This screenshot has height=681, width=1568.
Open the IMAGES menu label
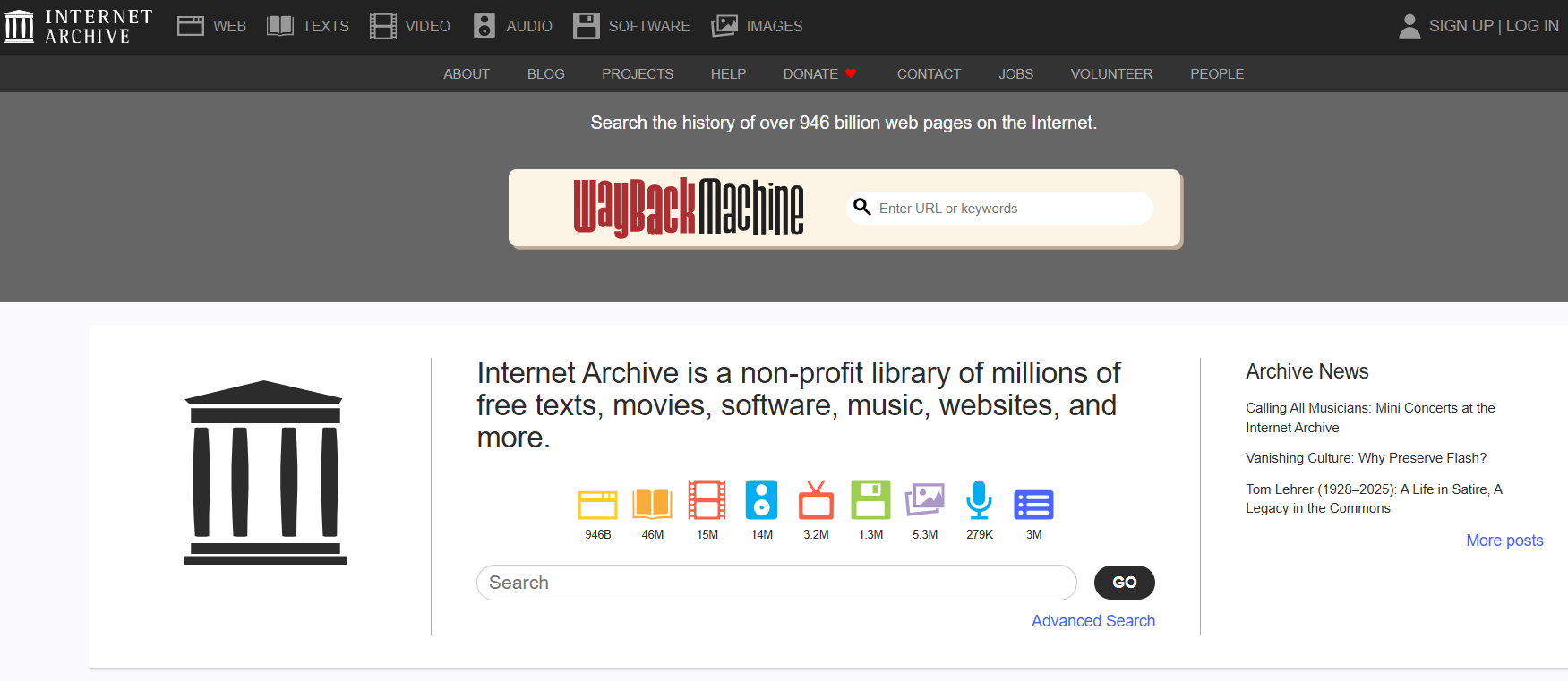tap(775, 27)
